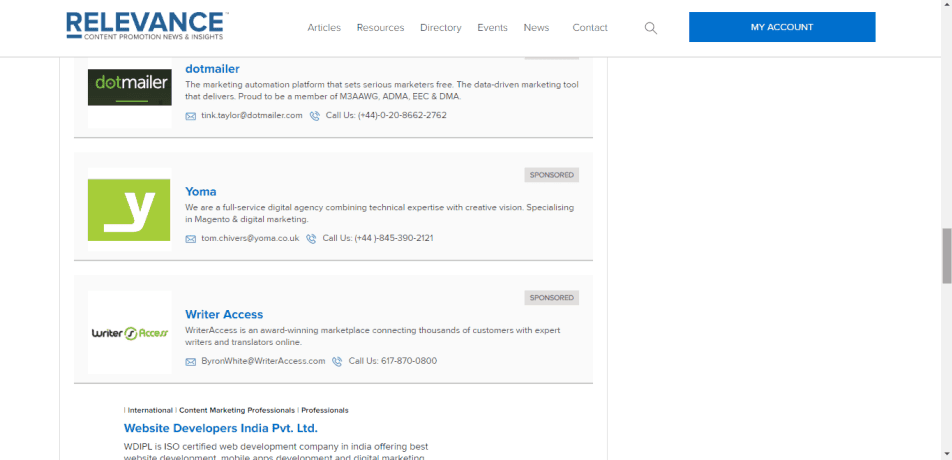The width and height of the screenshot is (952, 460).
Task: Open the Directory menu
Action: 441,28
